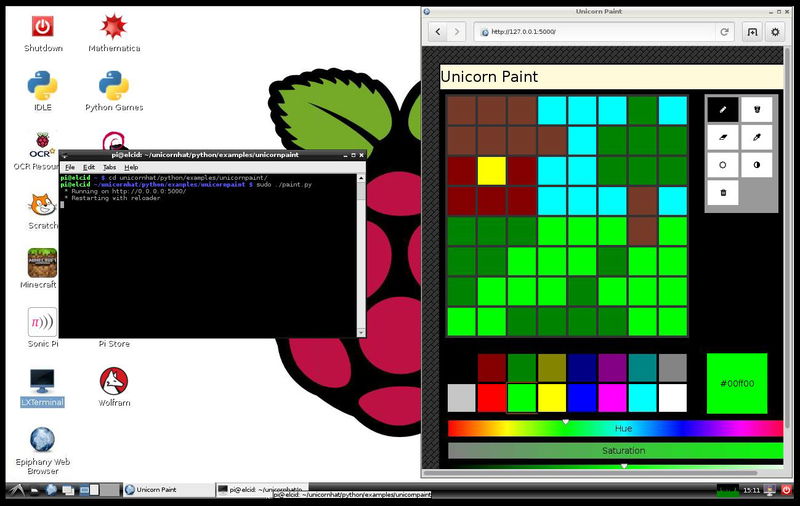Click the Saturation slider bar
The width and height of the screenshot is (800, 506).
tap(615, 450)
